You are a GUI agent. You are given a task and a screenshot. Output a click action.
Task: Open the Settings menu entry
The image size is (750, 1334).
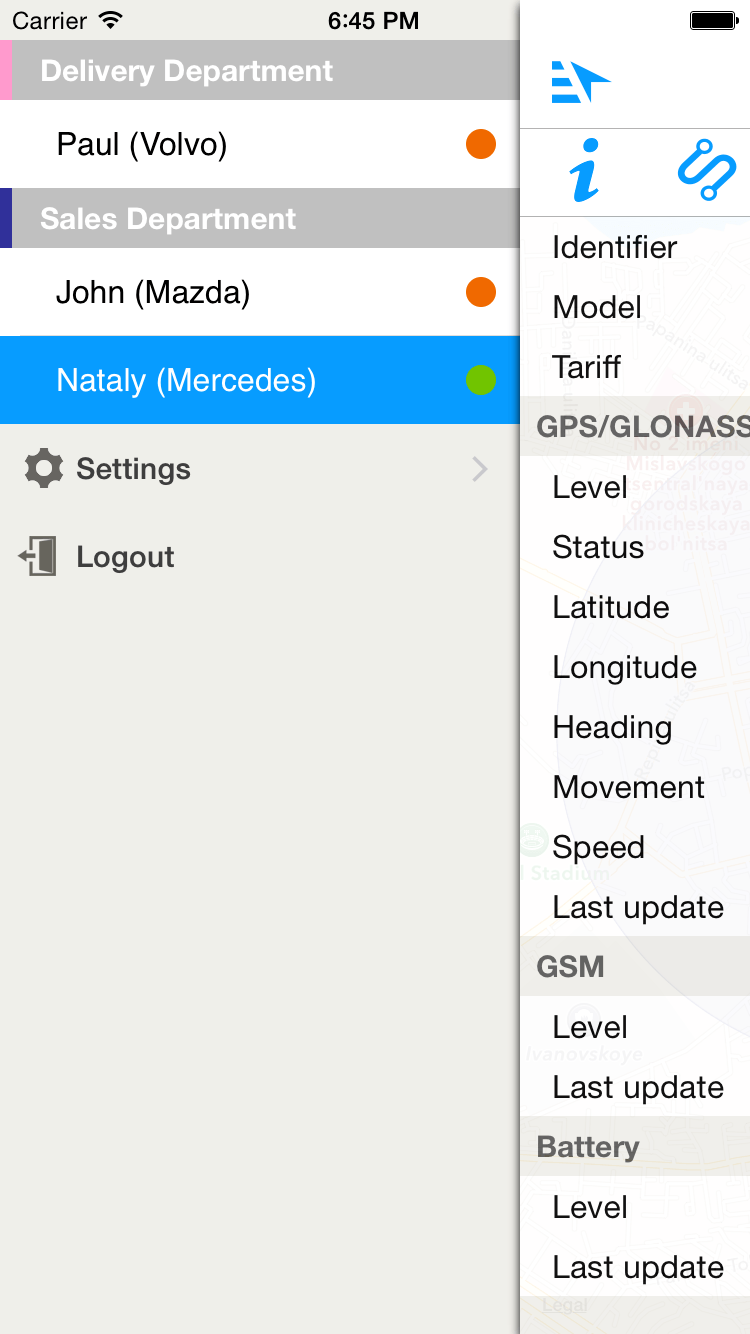(260, 468)
